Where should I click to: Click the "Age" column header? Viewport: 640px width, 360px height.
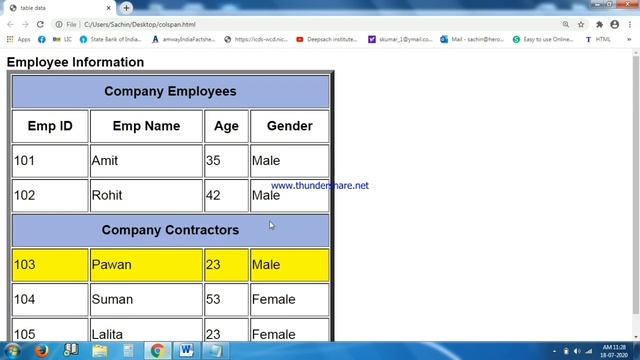tap(226, 126)
